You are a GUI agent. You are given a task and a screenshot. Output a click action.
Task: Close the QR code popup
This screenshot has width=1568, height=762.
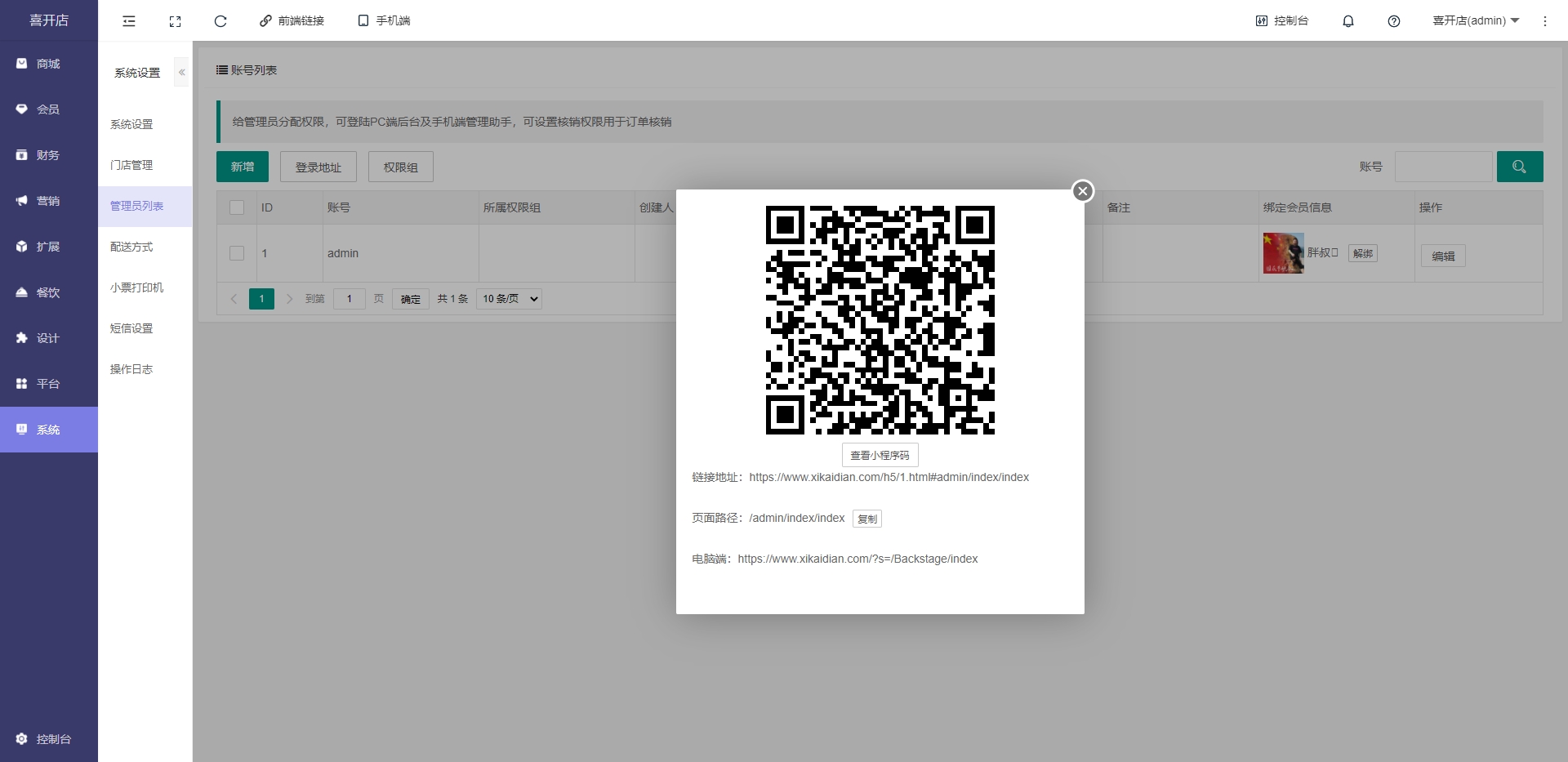point(1083,191)
